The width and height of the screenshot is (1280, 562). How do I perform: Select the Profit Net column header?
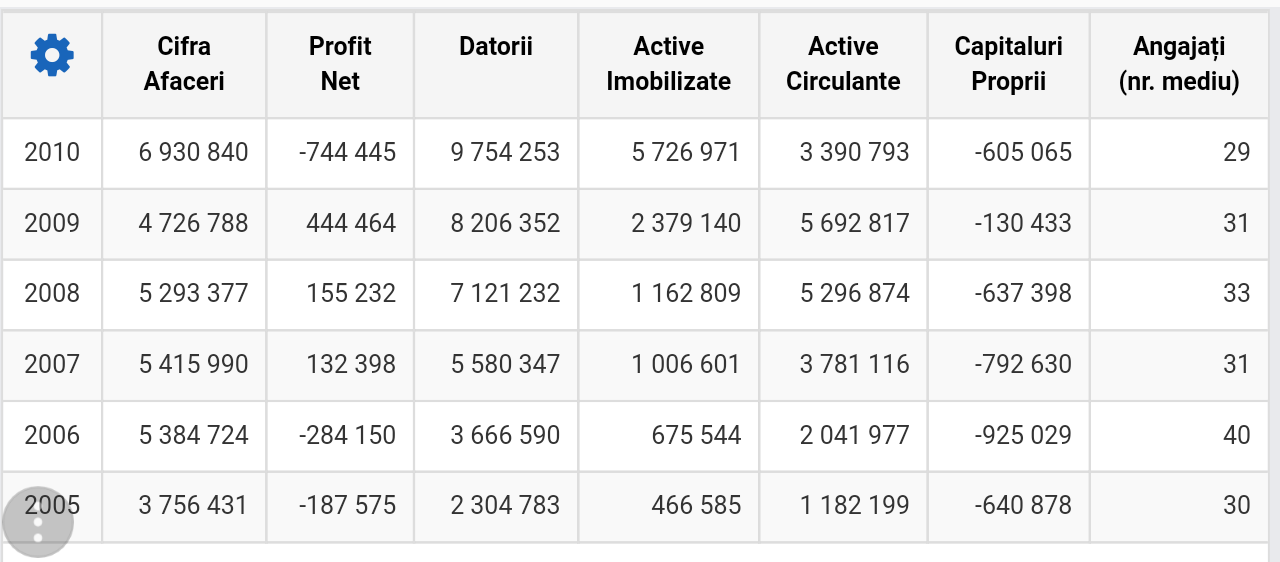click(340, 64)
